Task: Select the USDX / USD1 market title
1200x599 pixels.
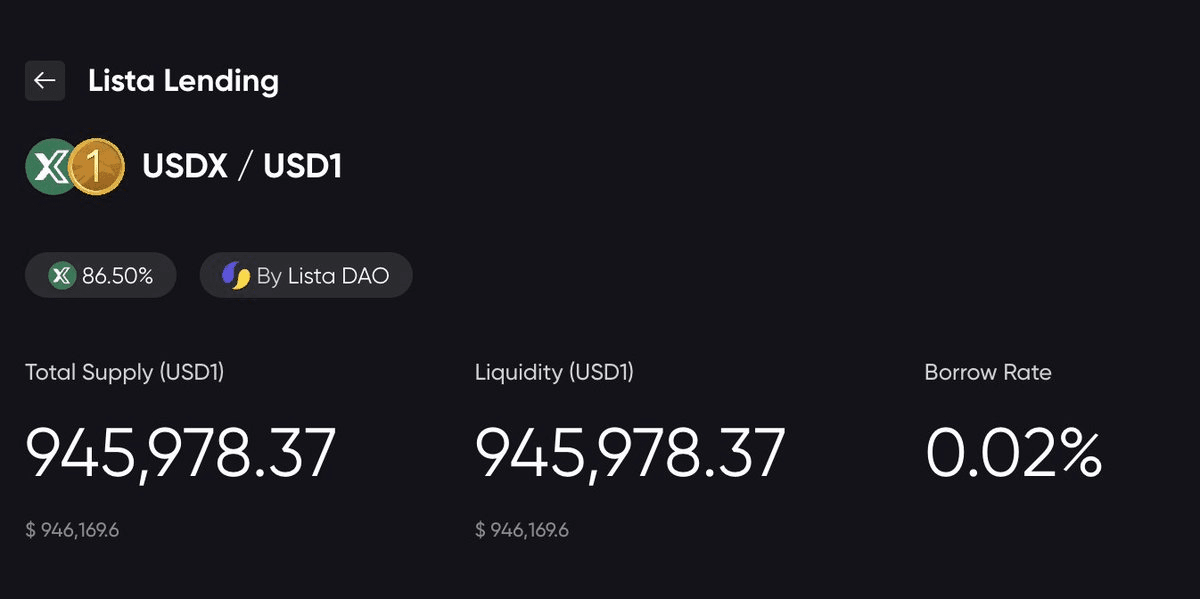Action: point(242,166)
